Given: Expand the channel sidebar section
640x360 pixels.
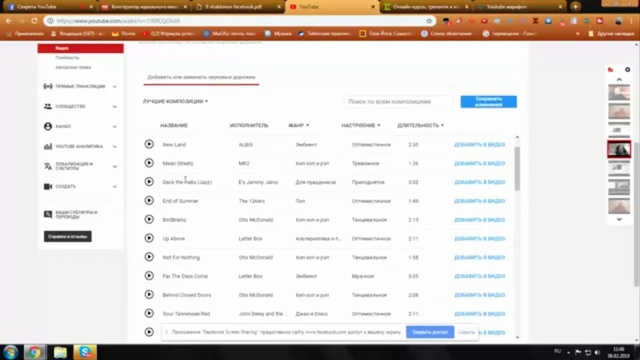Looking at the screenshot, I should click(x=115, y=127).
